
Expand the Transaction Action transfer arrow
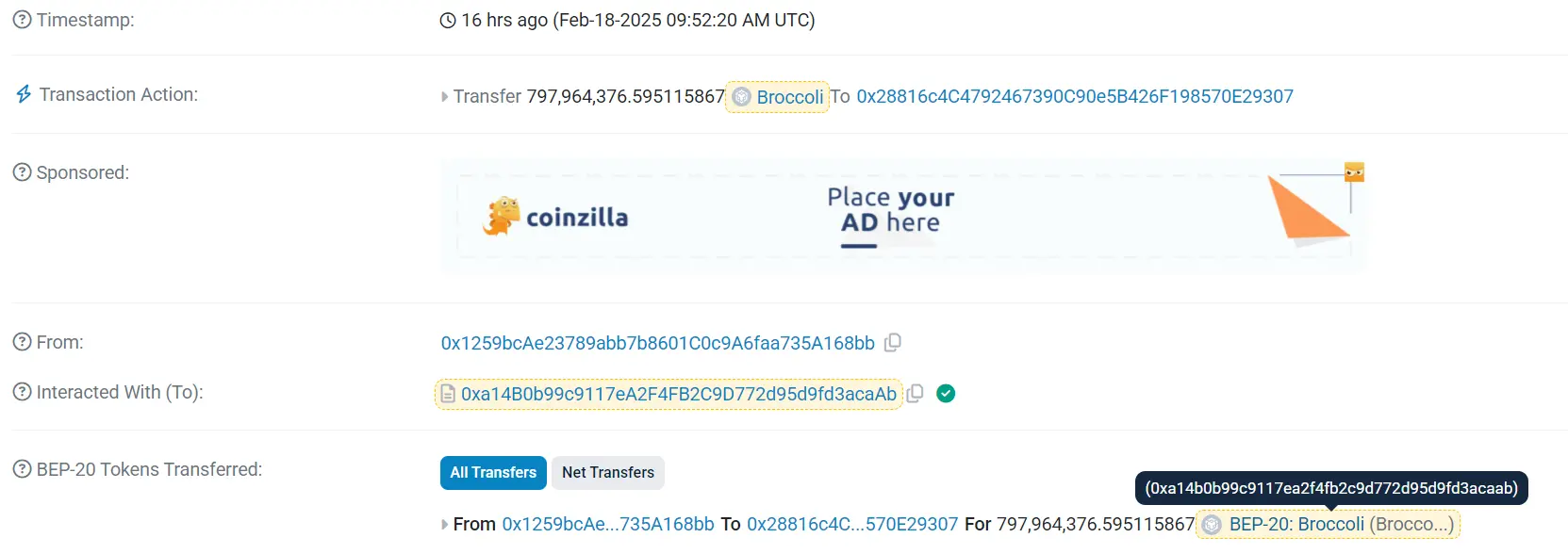(x=444, y=97)
